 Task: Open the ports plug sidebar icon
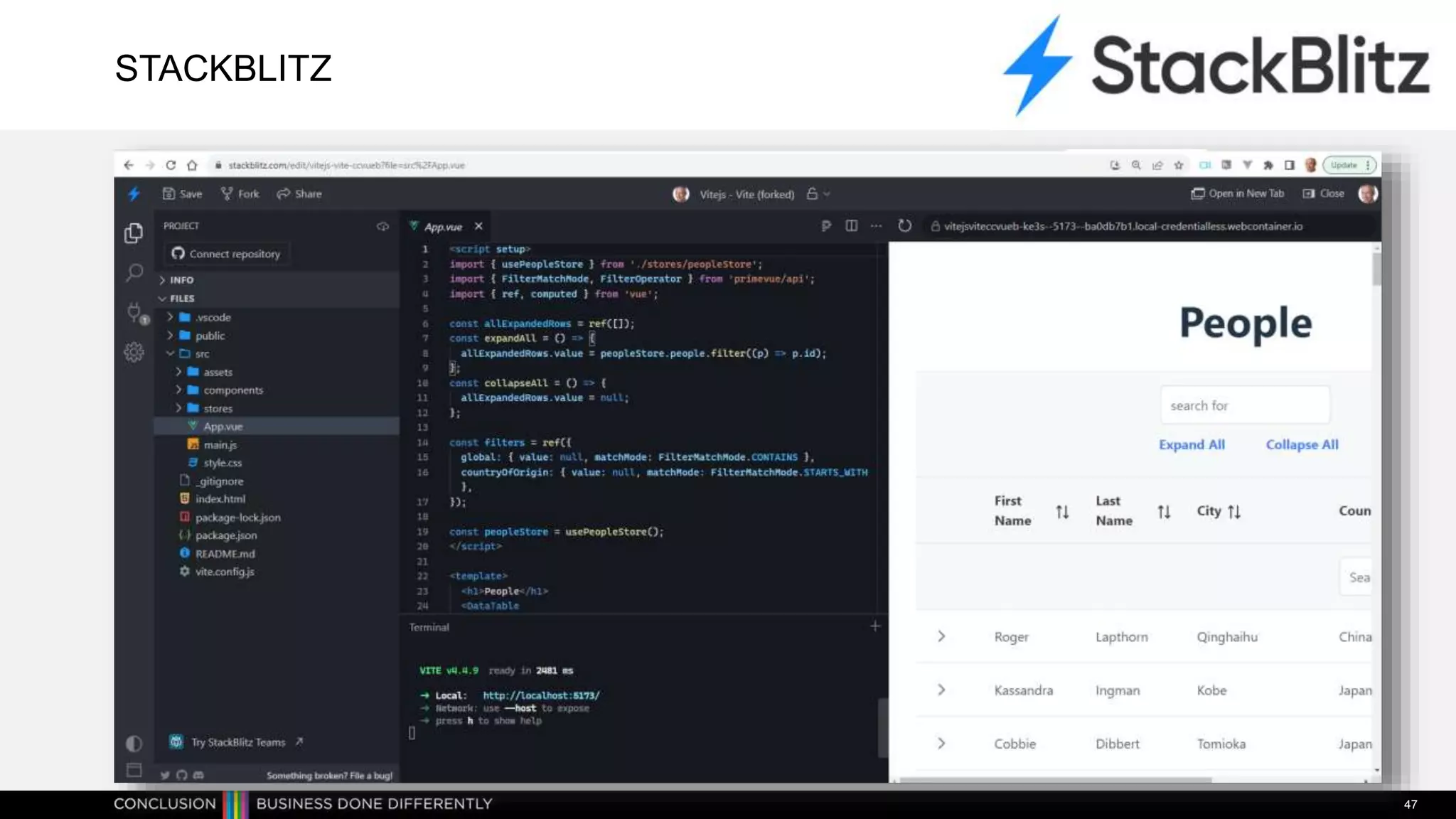pos(134,312)
